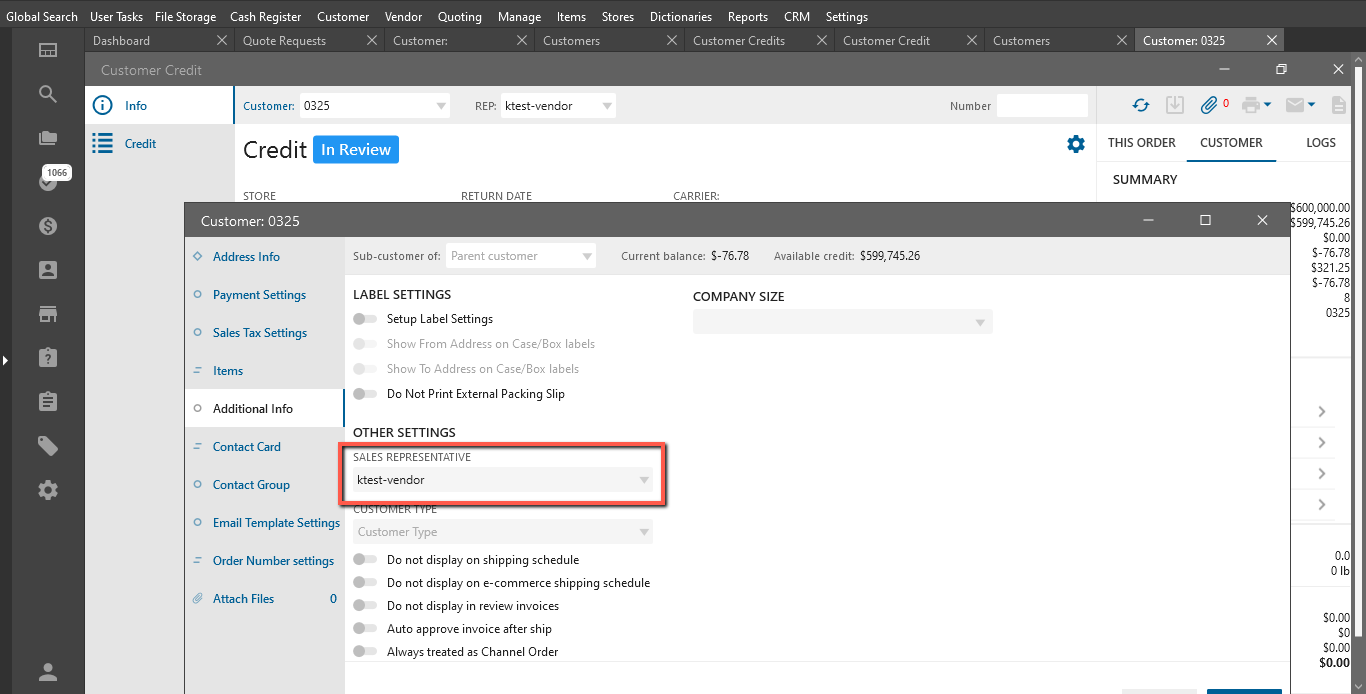Screen dimensions: 1366x694
Task: Click the Number input field
Action: coord(1041,106)
